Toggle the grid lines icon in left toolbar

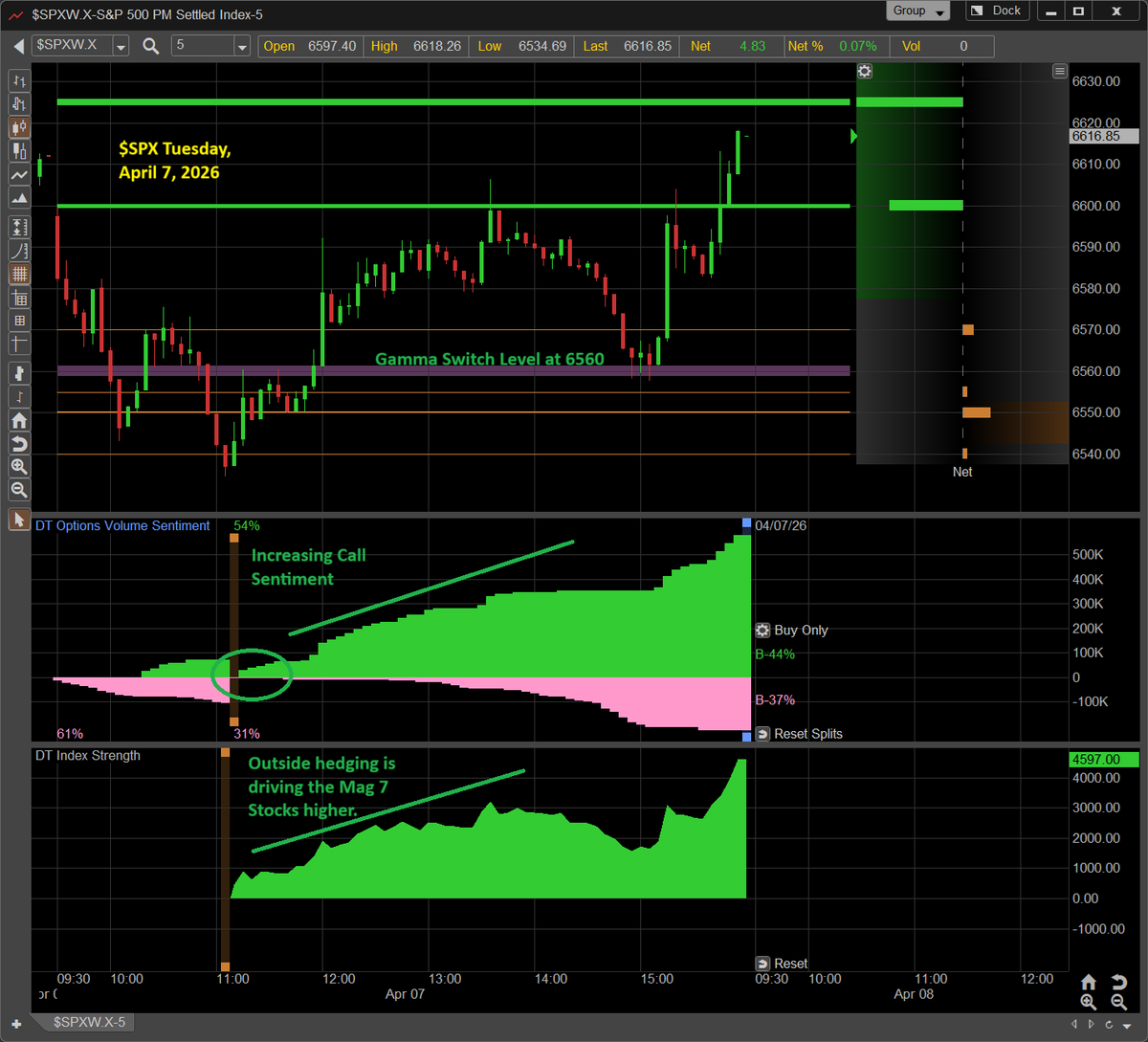pos(19,274)
